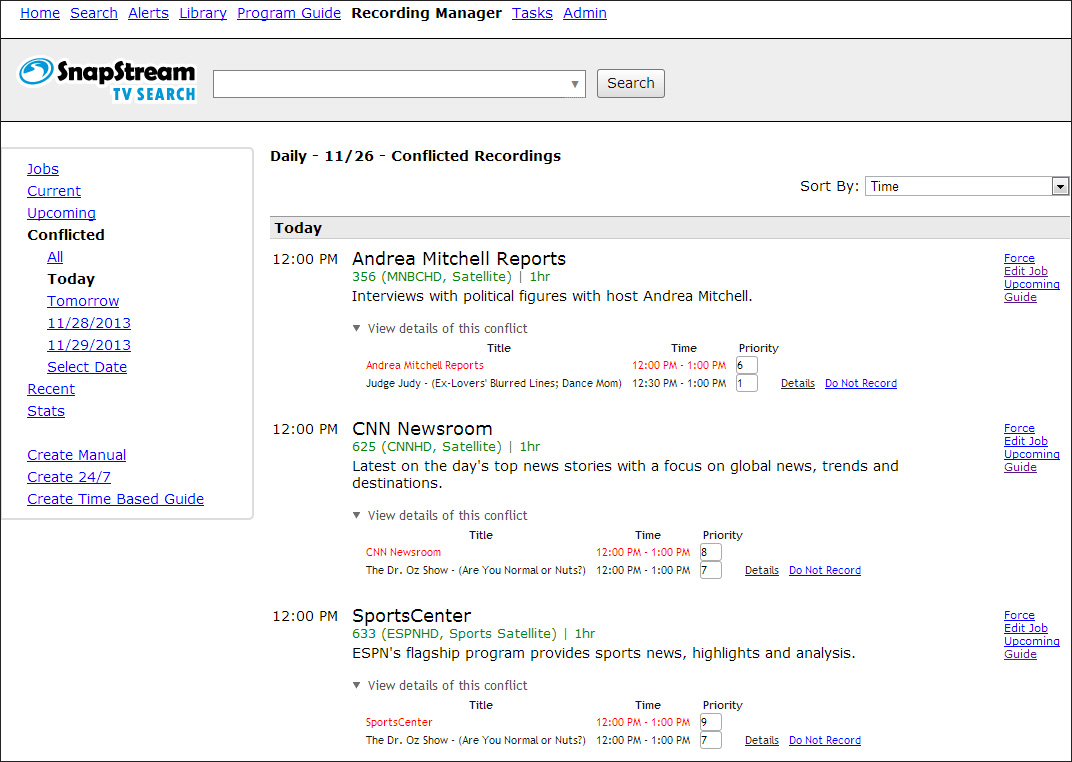Go to the Library menu item
This screenshot has width=1072, height=762.
tap(203, 13)
